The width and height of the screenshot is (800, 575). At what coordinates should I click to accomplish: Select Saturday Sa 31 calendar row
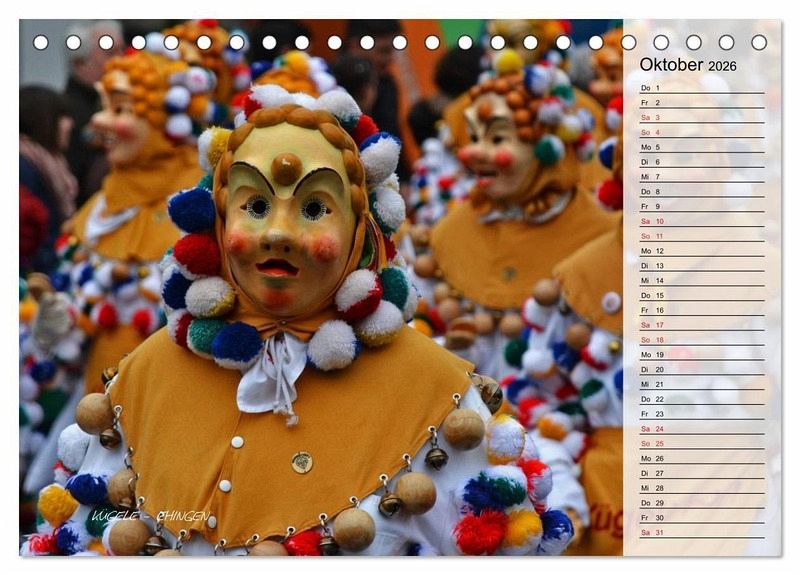pyautogui.click(x=700, y=532)
